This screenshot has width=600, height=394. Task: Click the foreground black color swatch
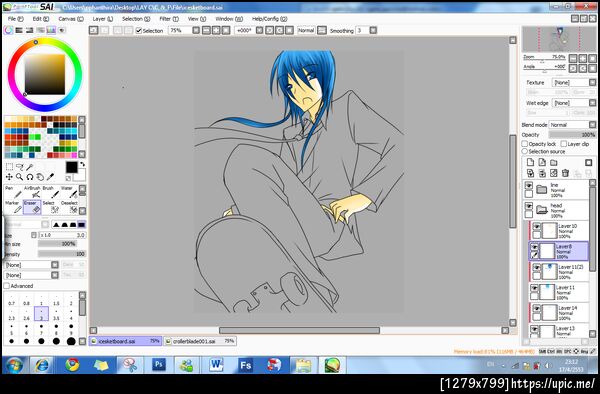tap(72, 168)
